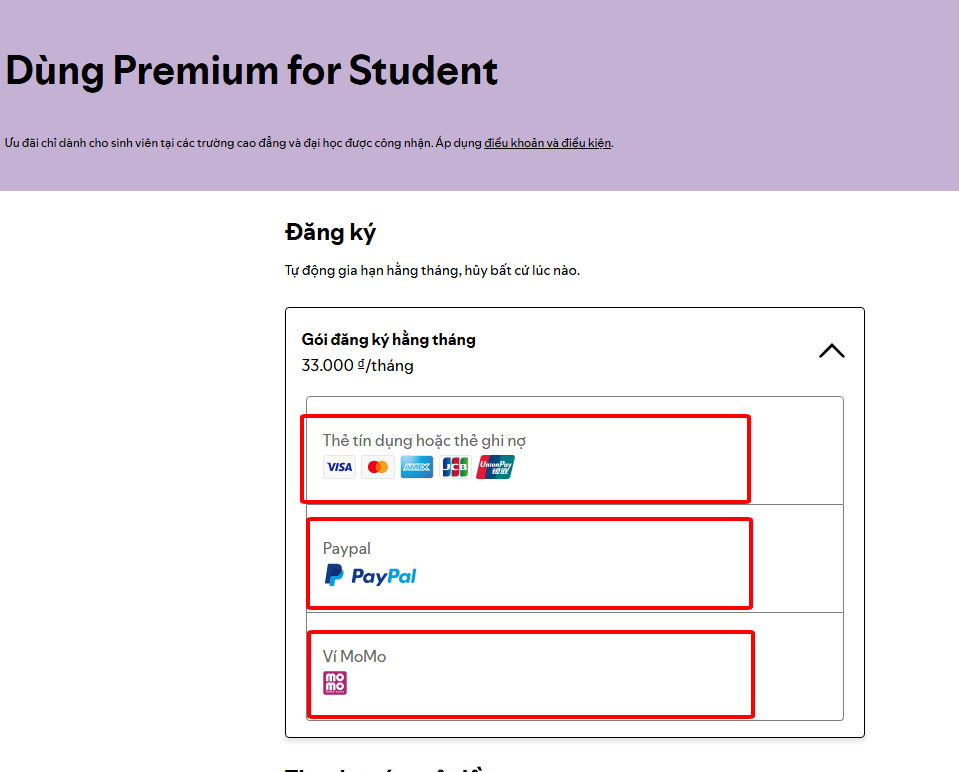Click the Đăng ký heading
Viewport: 959px width, 772px height.
331,232
